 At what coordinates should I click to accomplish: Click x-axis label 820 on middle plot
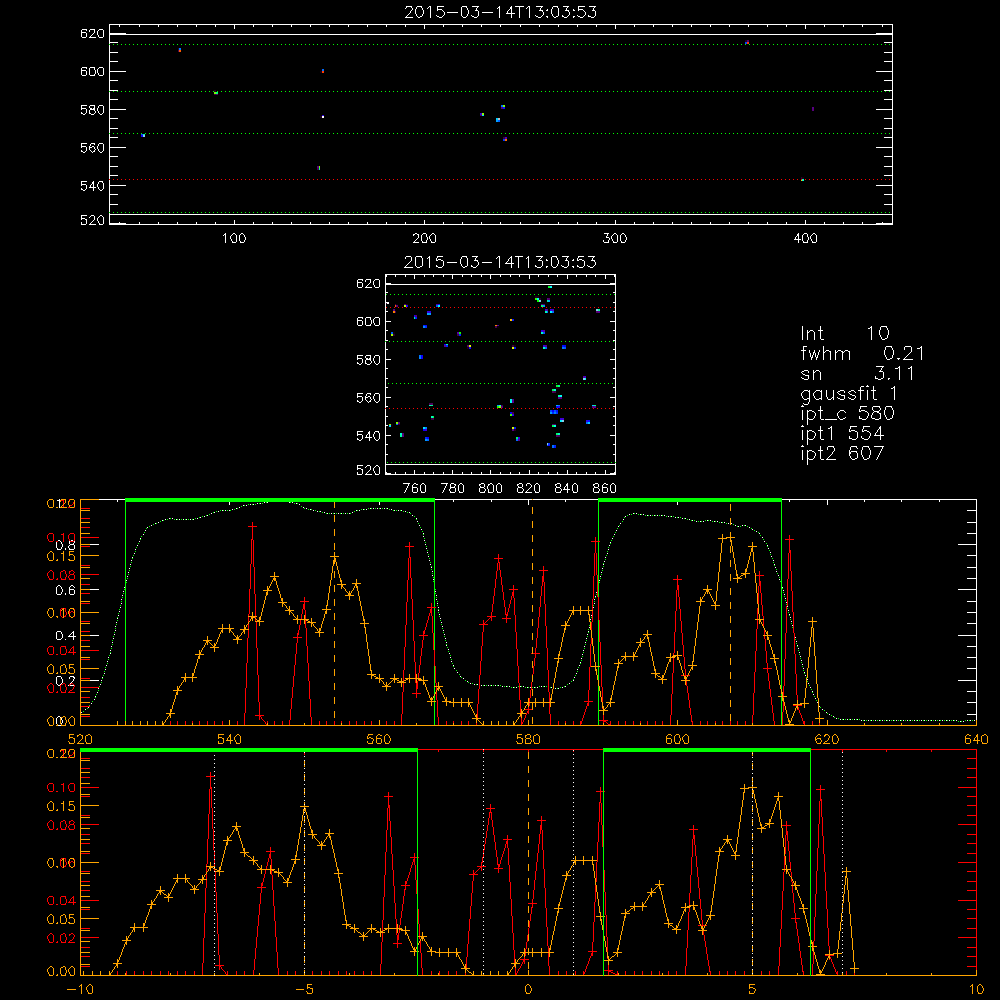pos(529,489)
